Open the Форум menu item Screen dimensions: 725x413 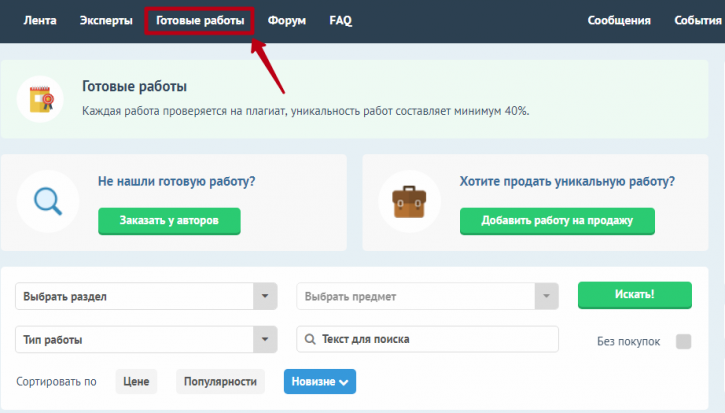pos(287,21)
